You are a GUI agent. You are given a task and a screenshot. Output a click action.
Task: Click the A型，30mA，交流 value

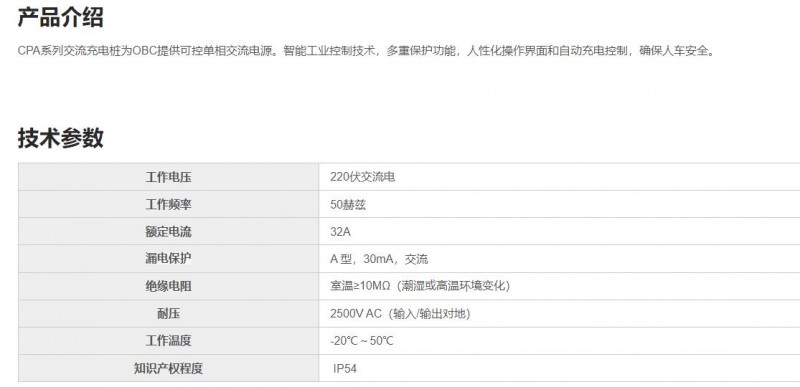click(x=379, y=259)
